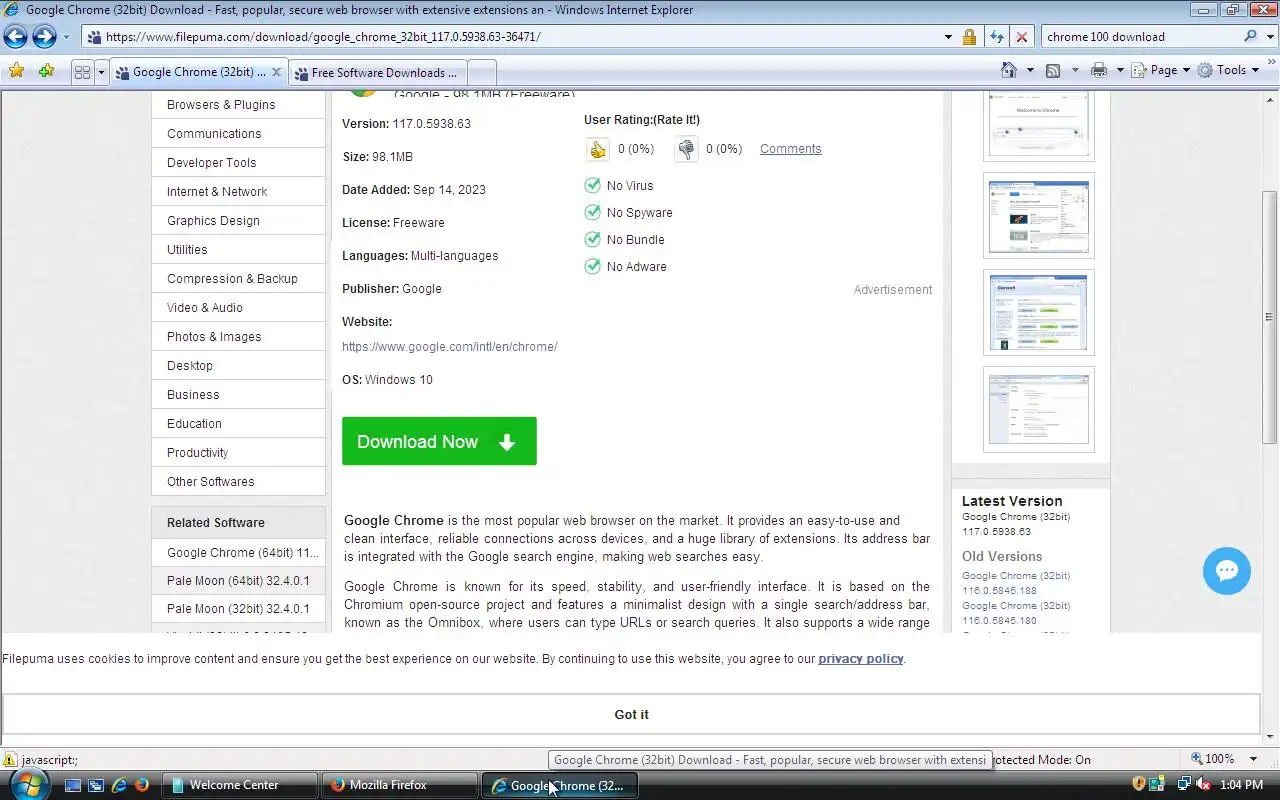This screenshot has width=1280, height=800.
Task: Switch to Welcome Center in the taskbar
Action: click(240, 785)
